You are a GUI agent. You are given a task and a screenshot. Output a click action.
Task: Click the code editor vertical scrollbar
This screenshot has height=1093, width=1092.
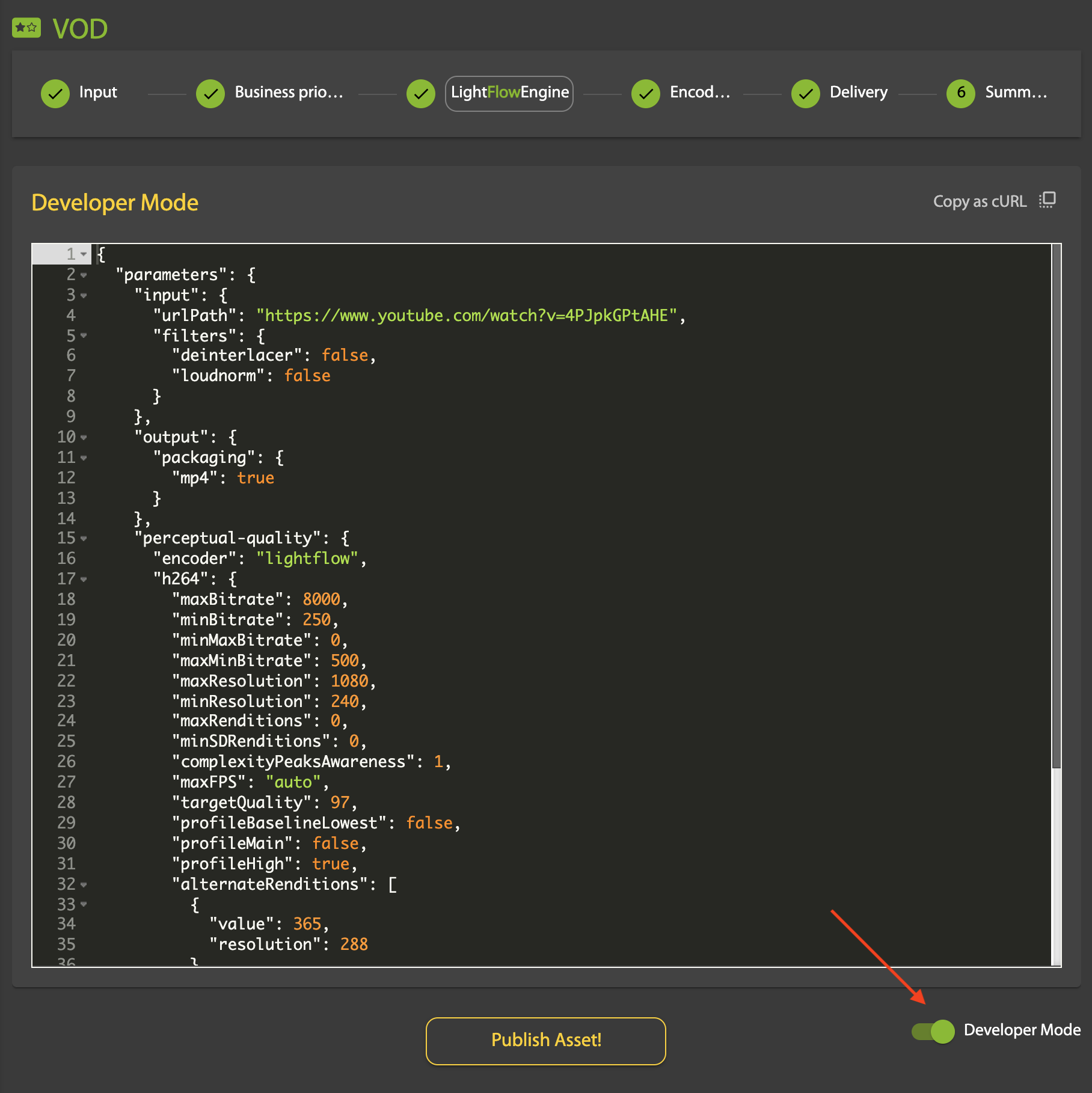(x=1056, y=506)
